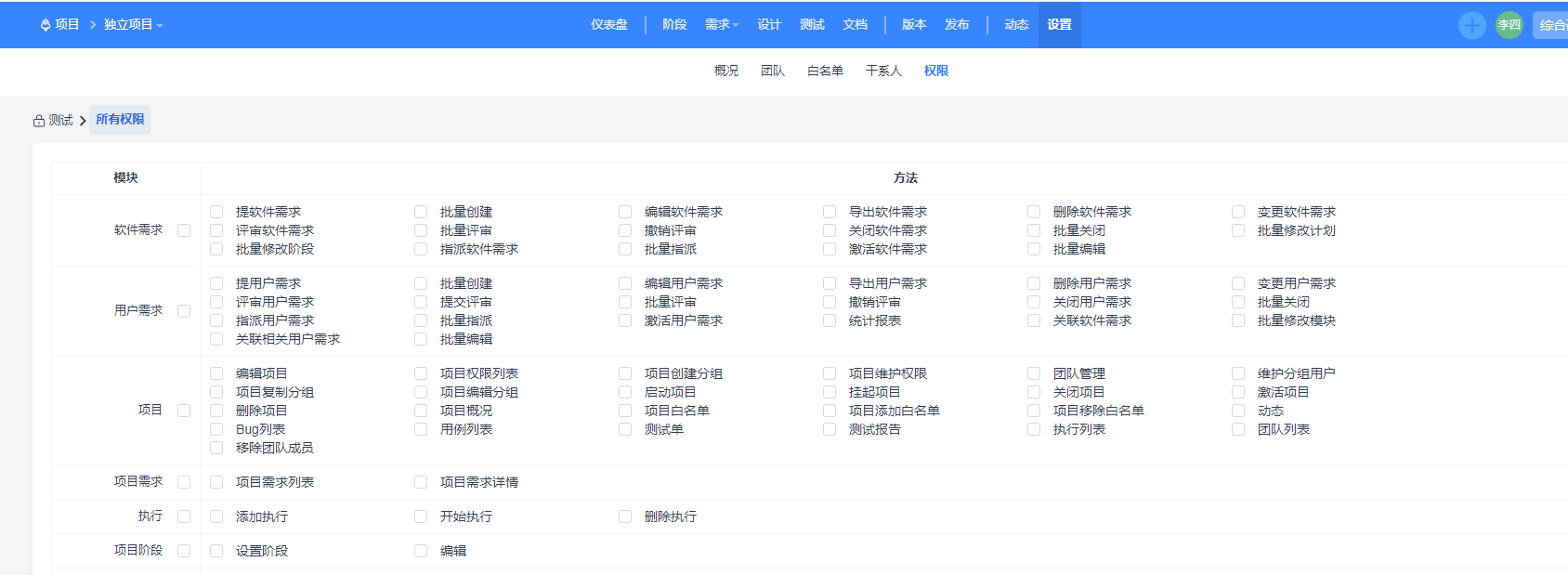
Task: Click the 项目 breadcrumb link
Action: point(67,25)
